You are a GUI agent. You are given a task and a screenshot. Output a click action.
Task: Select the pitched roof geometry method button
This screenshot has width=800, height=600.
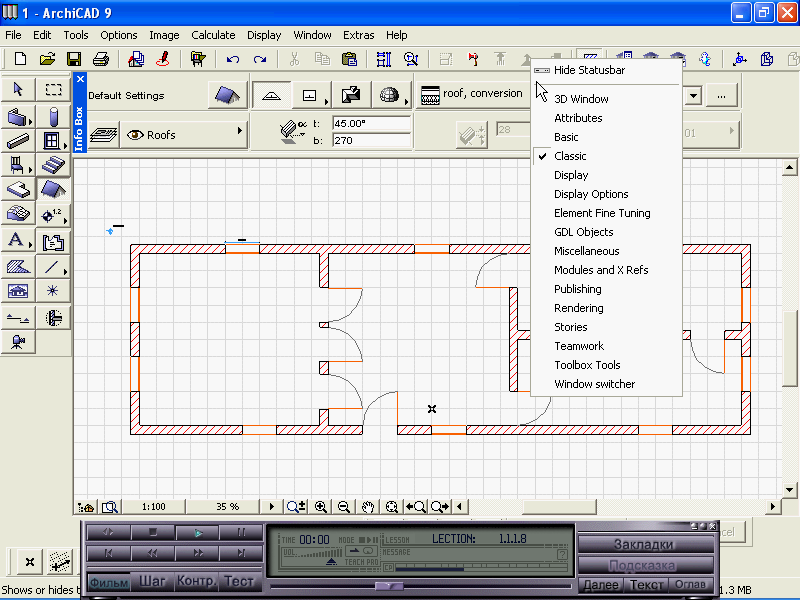click(x=271, y=95)
